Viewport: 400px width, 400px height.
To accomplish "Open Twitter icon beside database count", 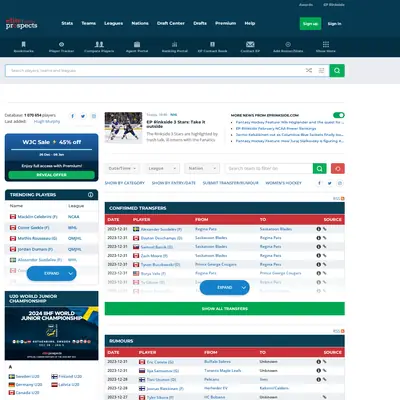I will [83, 116].
